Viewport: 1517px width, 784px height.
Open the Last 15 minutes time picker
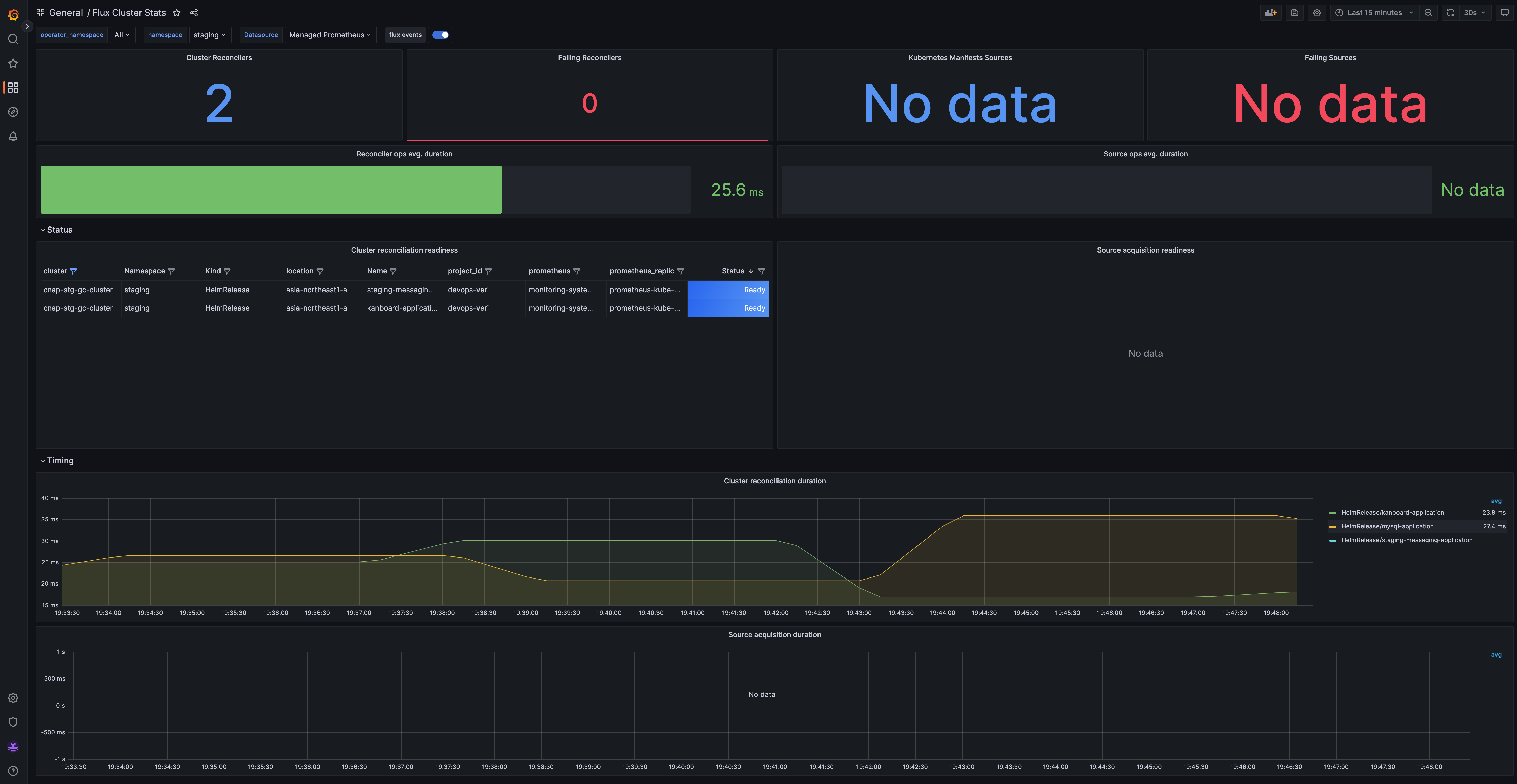coord(1374,13)
